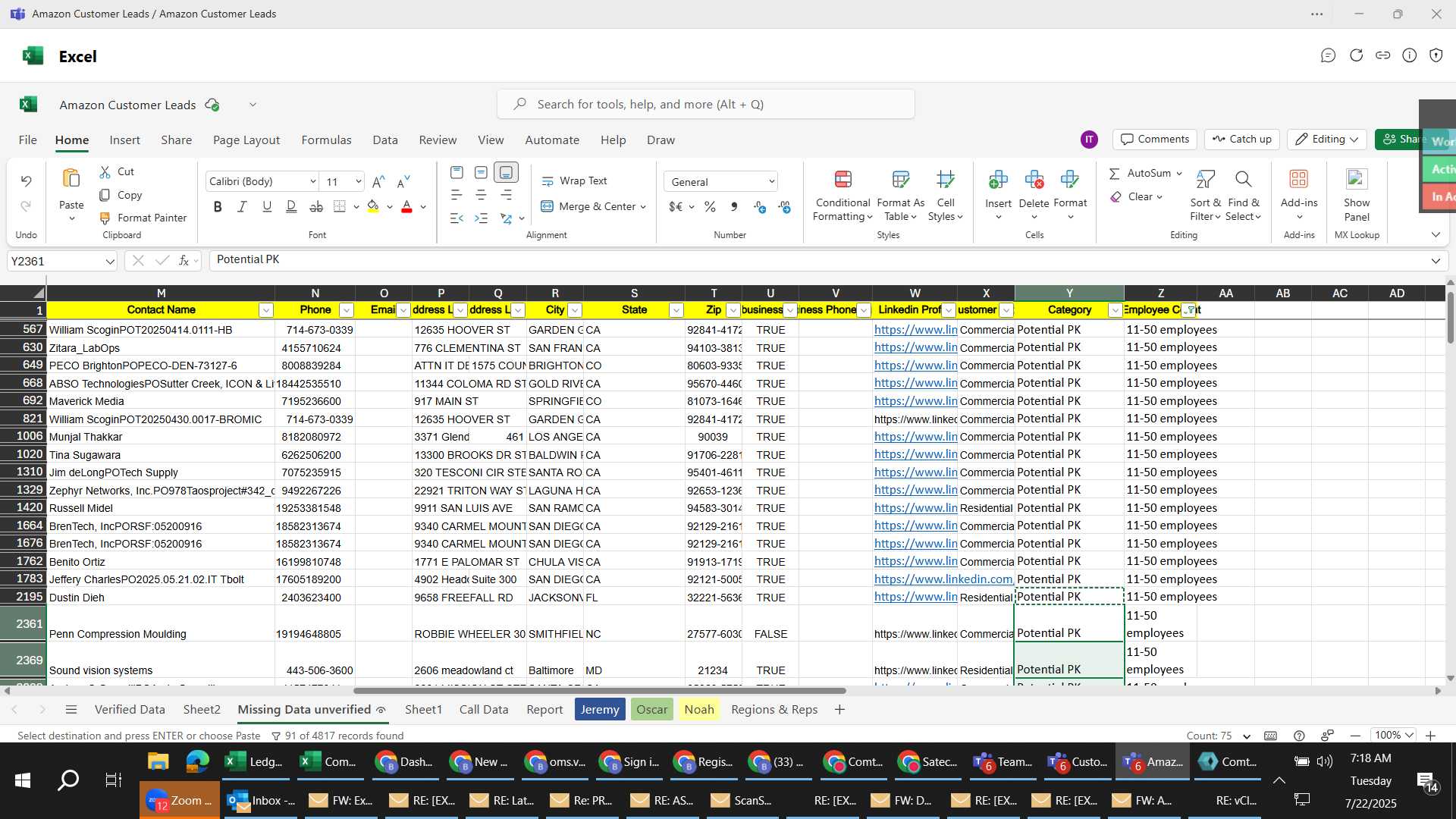Apply percent style icon
Viewport: 1456px width, 819px height.
710,206
